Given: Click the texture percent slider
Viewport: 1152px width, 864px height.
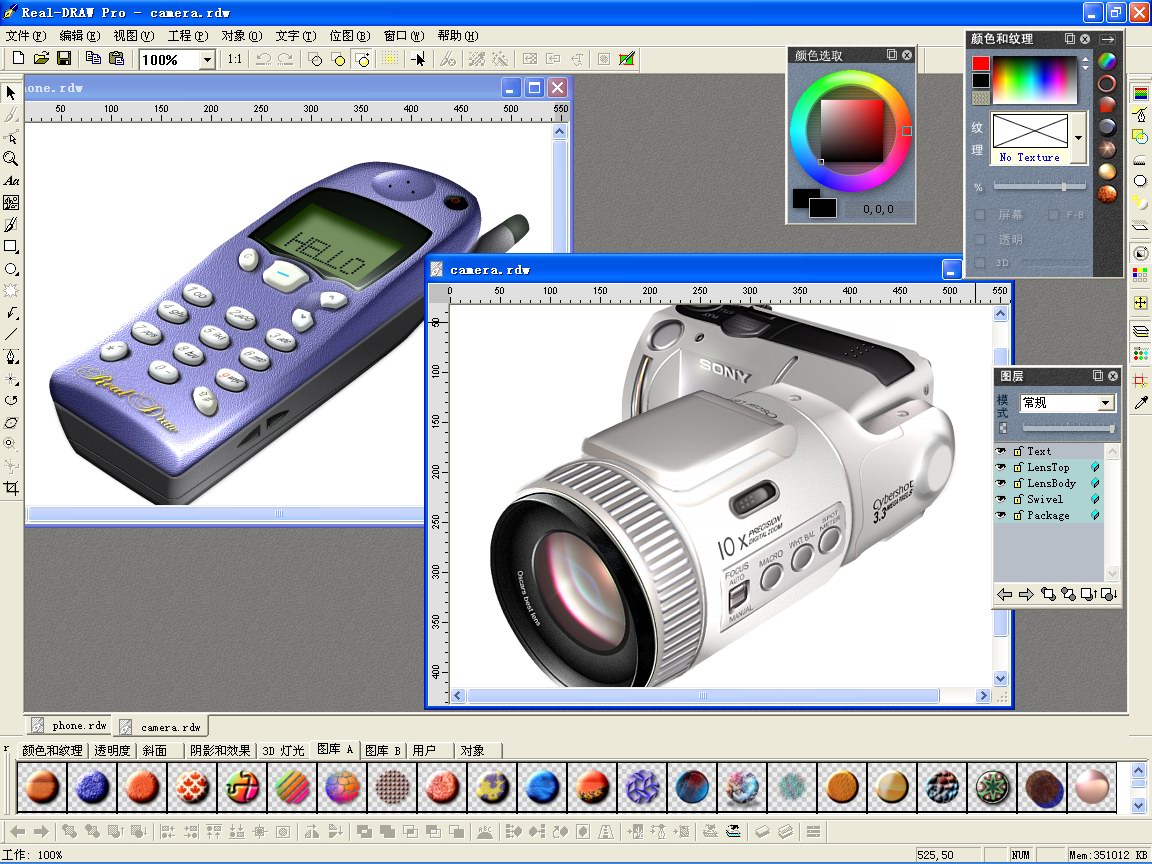Looking at the screenshot, I should [x=1040, y=187].
